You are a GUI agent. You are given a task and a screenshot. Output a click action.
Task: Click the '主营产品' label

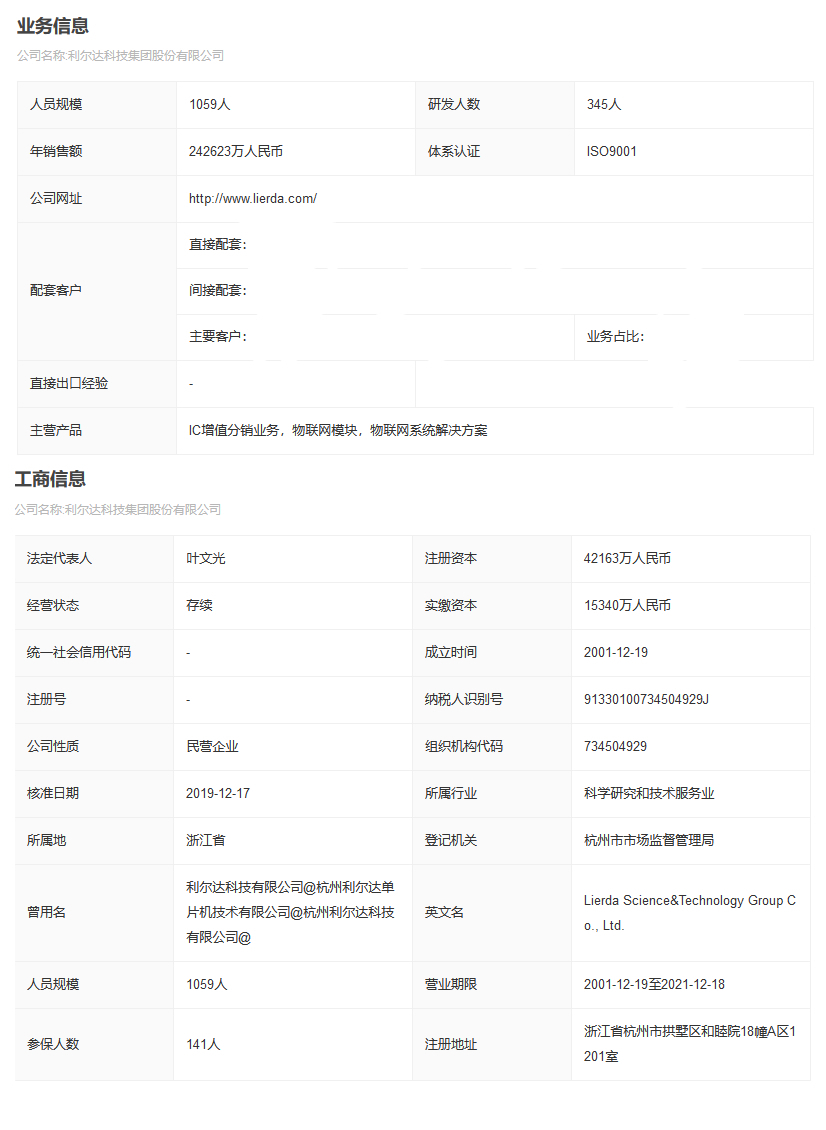pyautogui.click(x=56, y=430)
